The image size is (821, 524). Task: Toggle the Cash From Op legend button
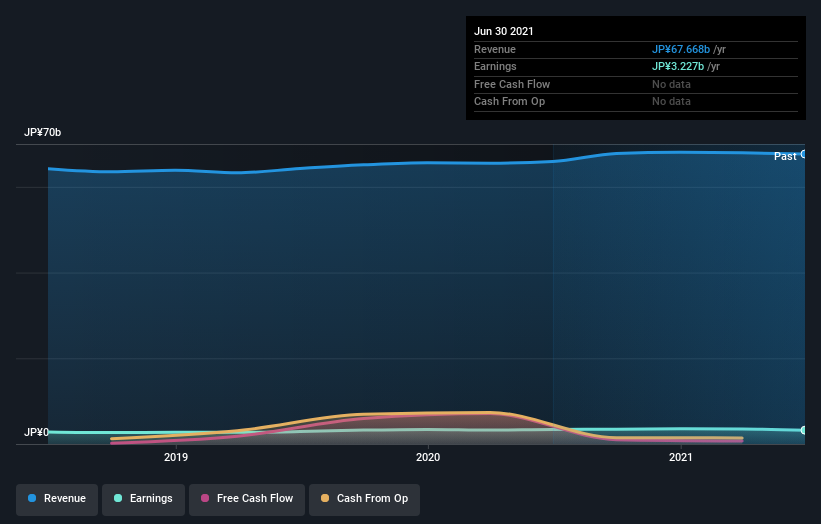coord(364,499)
